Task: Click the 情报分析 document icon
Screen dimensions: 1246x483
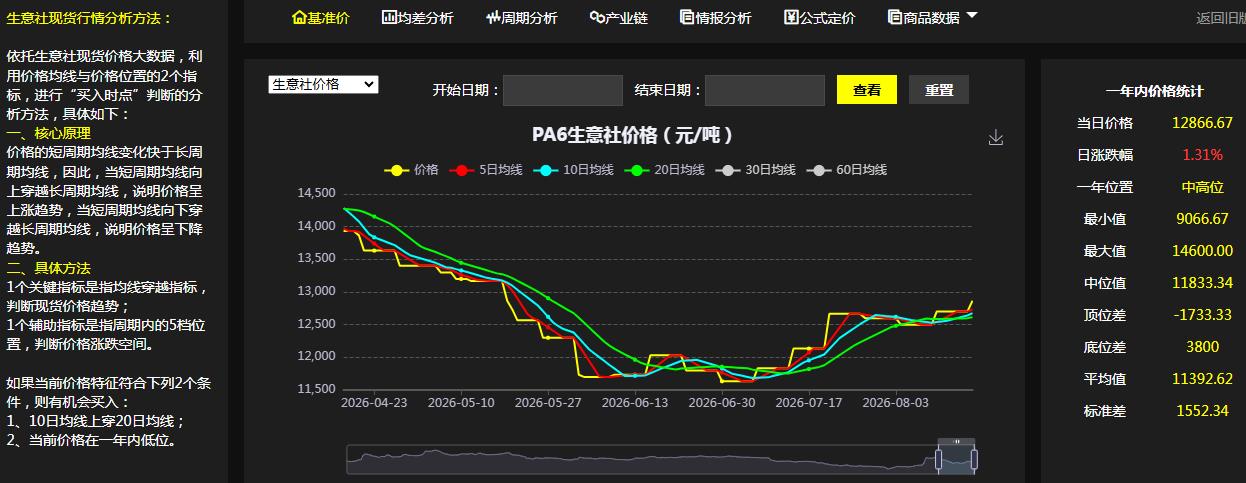Action: (687, 17)
